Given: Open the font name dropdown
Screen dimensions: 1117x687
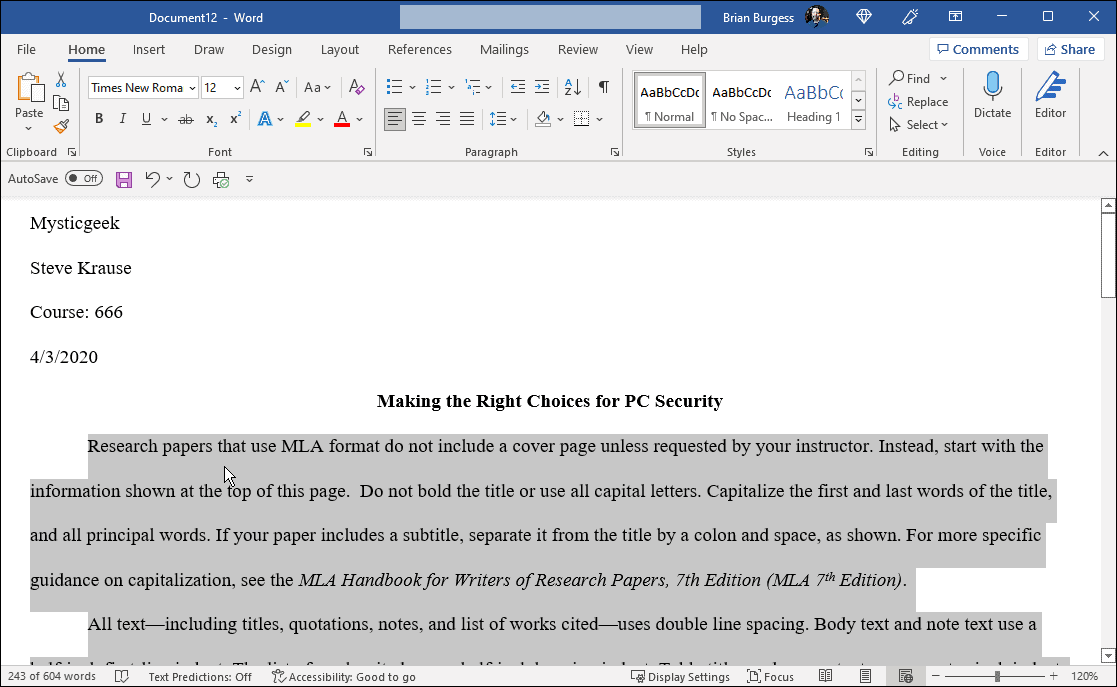Looking at the screenshot, I should 191,88.
